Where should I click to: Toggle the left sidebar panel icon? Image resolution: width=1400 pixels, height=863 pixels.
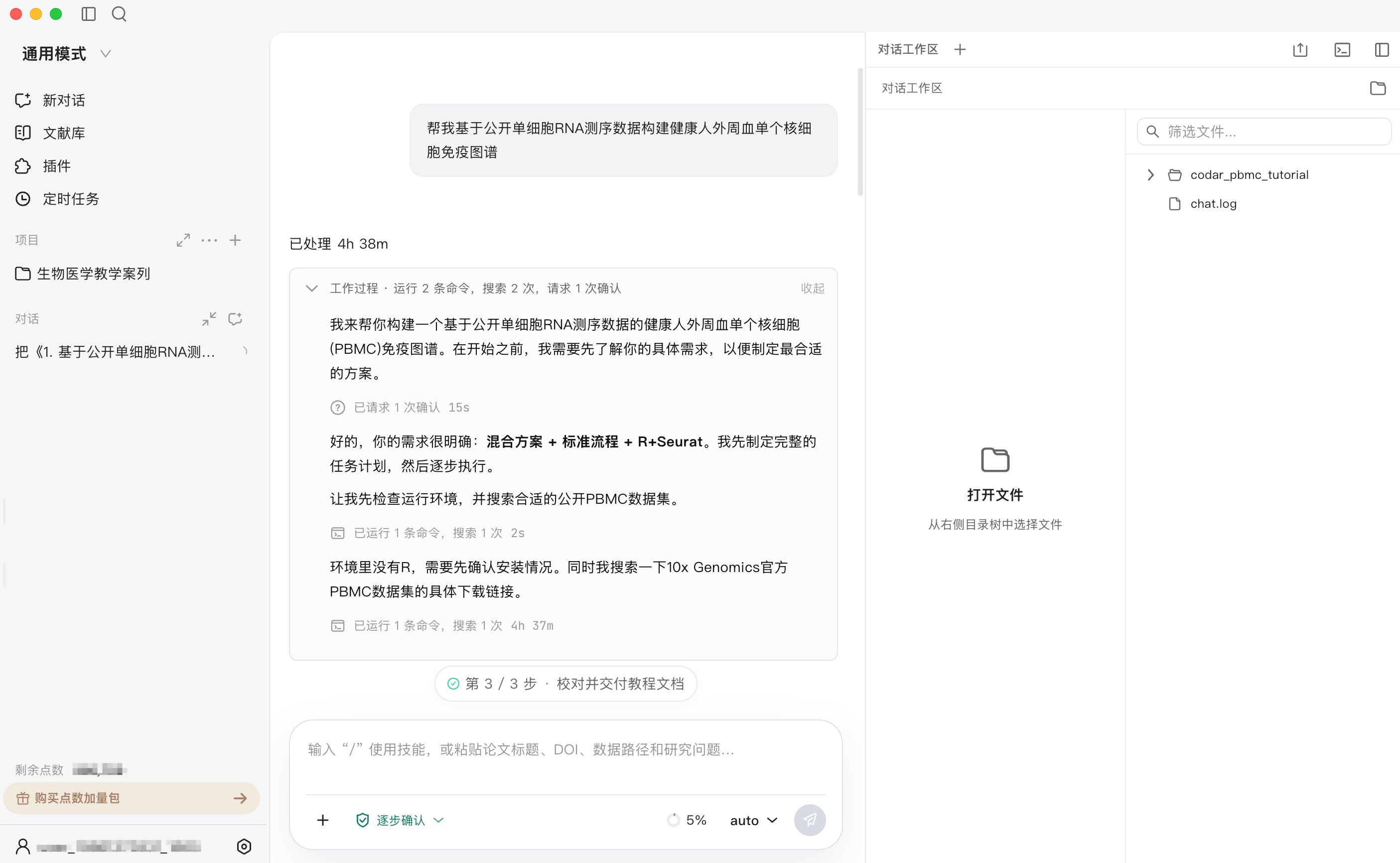coord(89,13)
